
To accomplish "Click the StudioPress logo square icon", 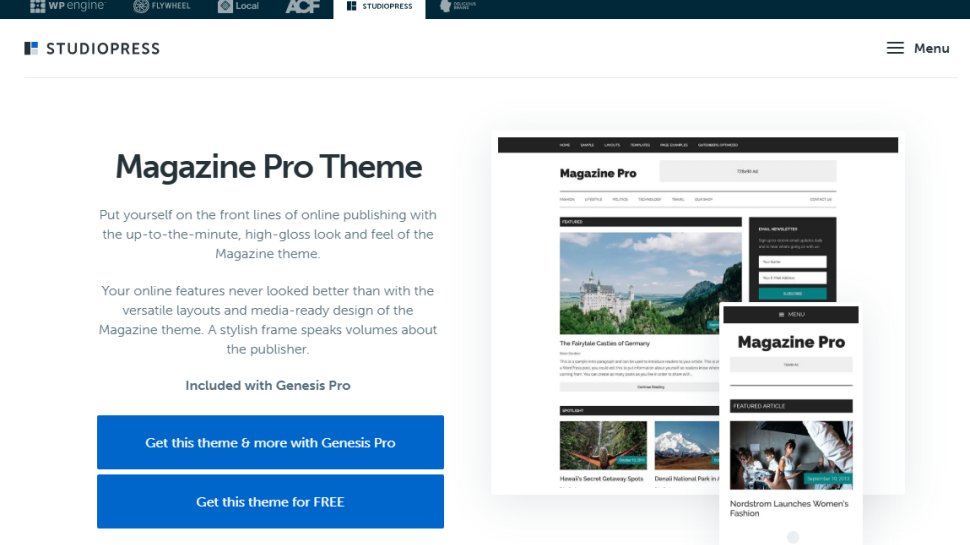I will (x=31, y=48).
